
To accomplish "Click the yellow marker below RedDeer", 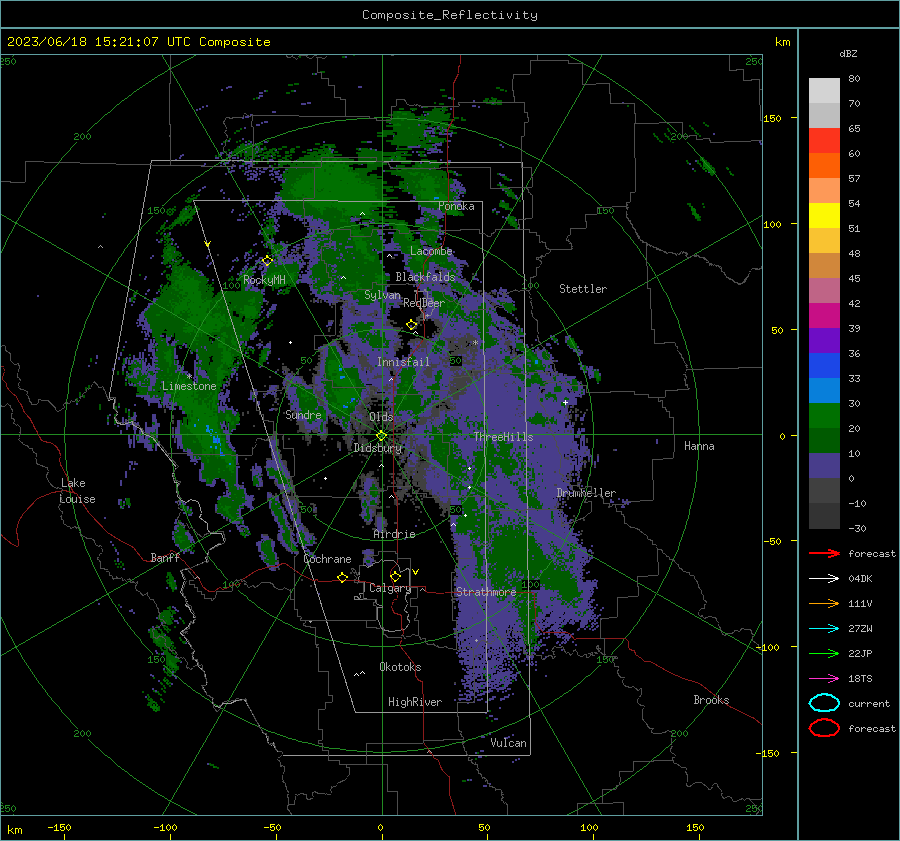I will point(412,325).
